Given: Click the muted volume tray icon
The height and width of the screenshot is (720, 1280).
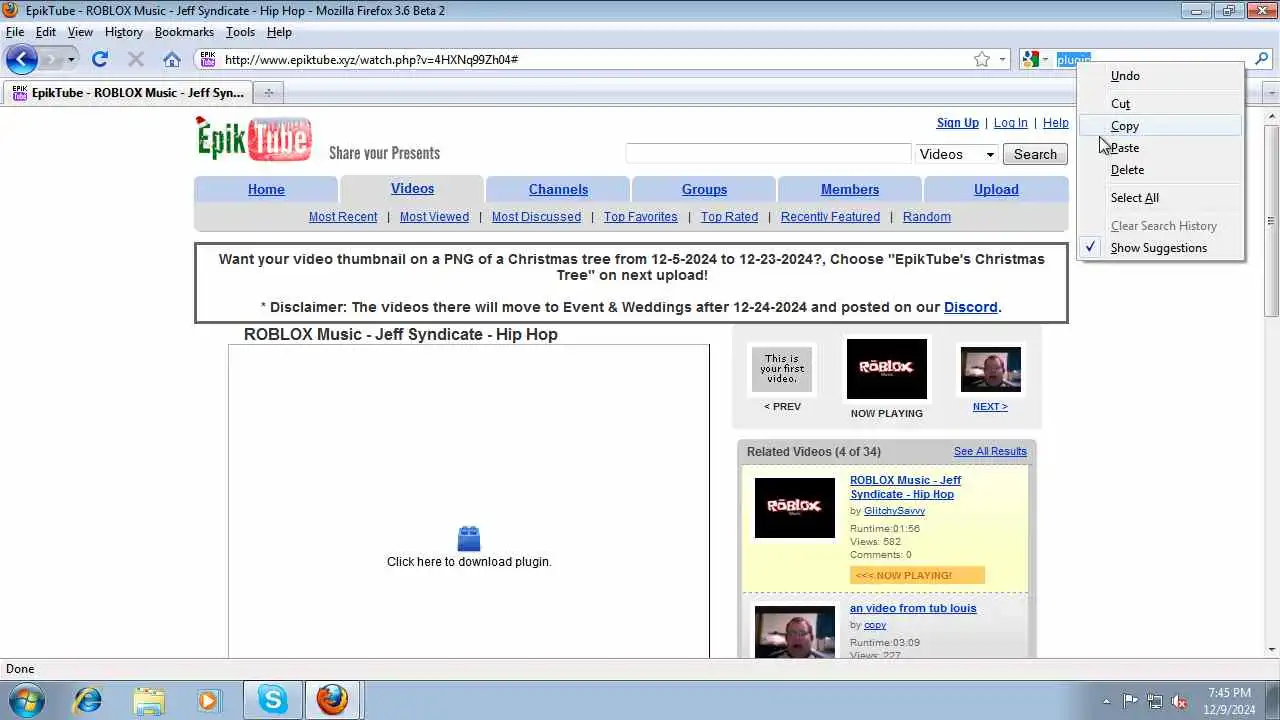Looking at the screenshot, I should click(1179, 701).
